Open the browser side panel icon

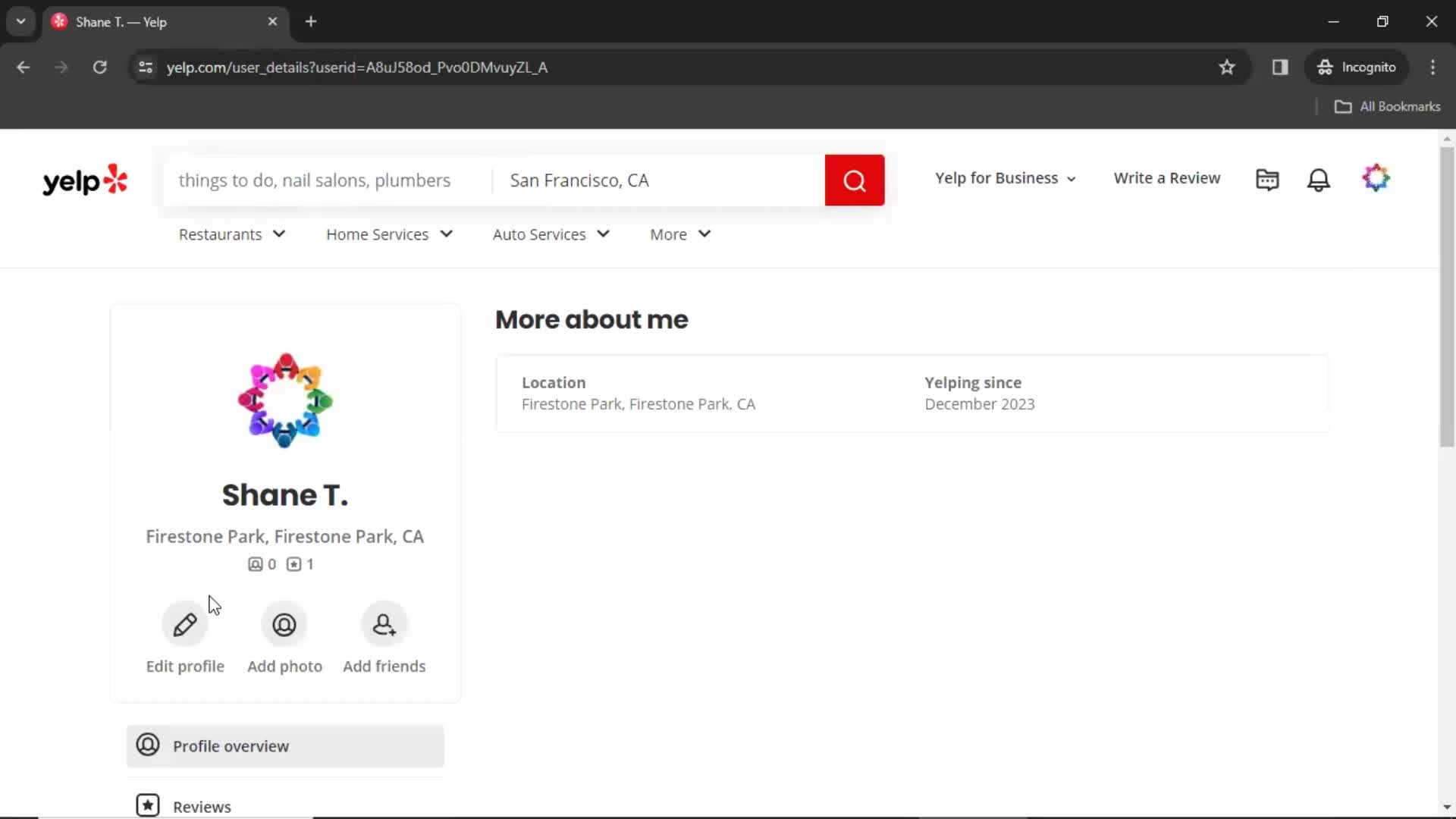tap(1280, 67)
